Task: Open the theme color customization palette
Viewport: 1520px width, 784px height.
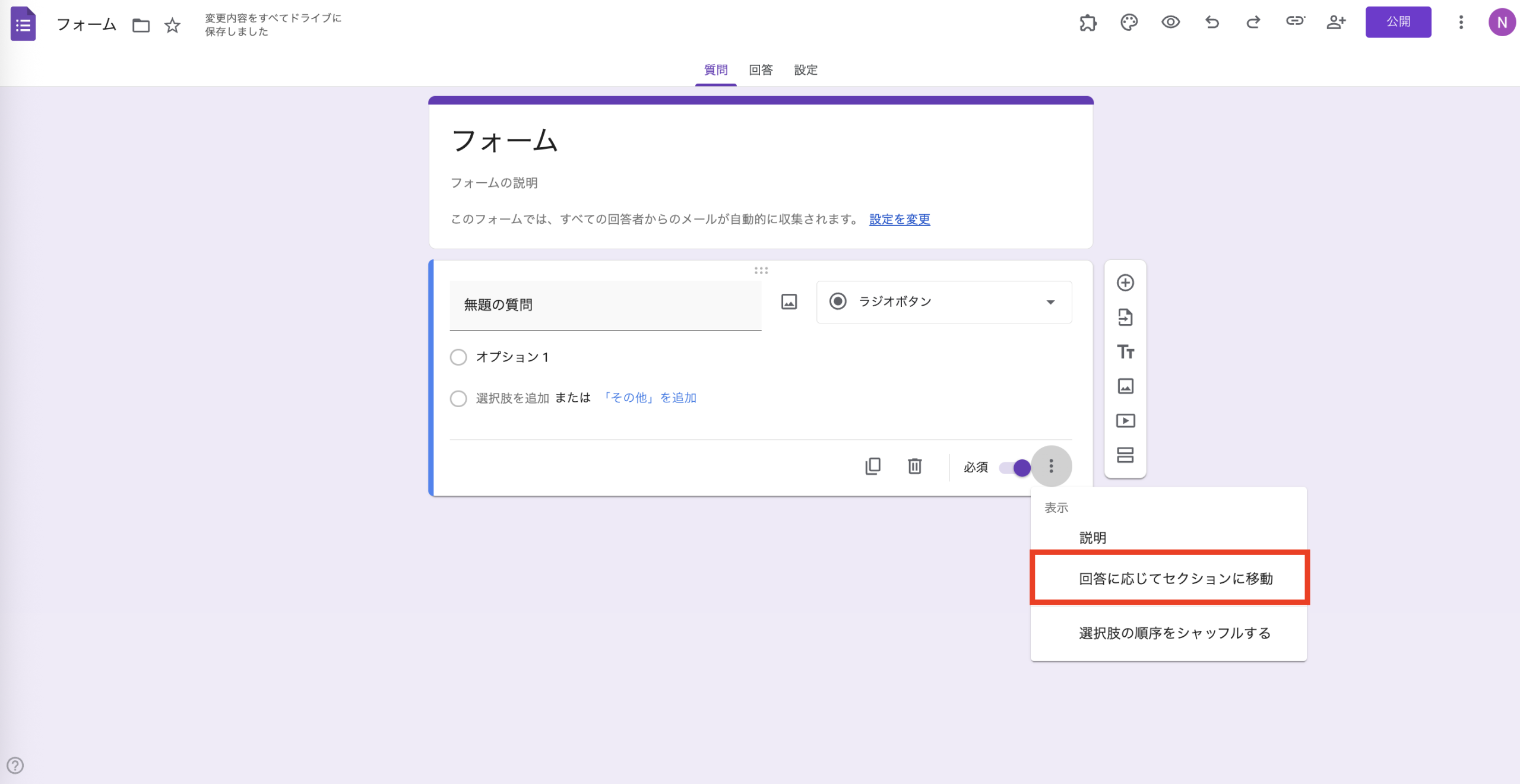Action: coord(1129,22)
